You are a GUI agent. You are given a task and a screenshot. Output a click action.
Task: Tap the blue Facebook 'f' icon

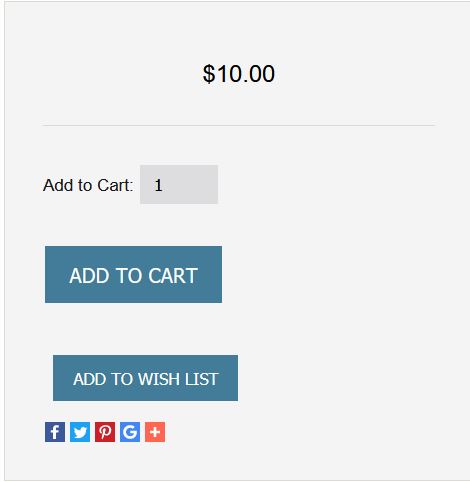pos(55,432)
